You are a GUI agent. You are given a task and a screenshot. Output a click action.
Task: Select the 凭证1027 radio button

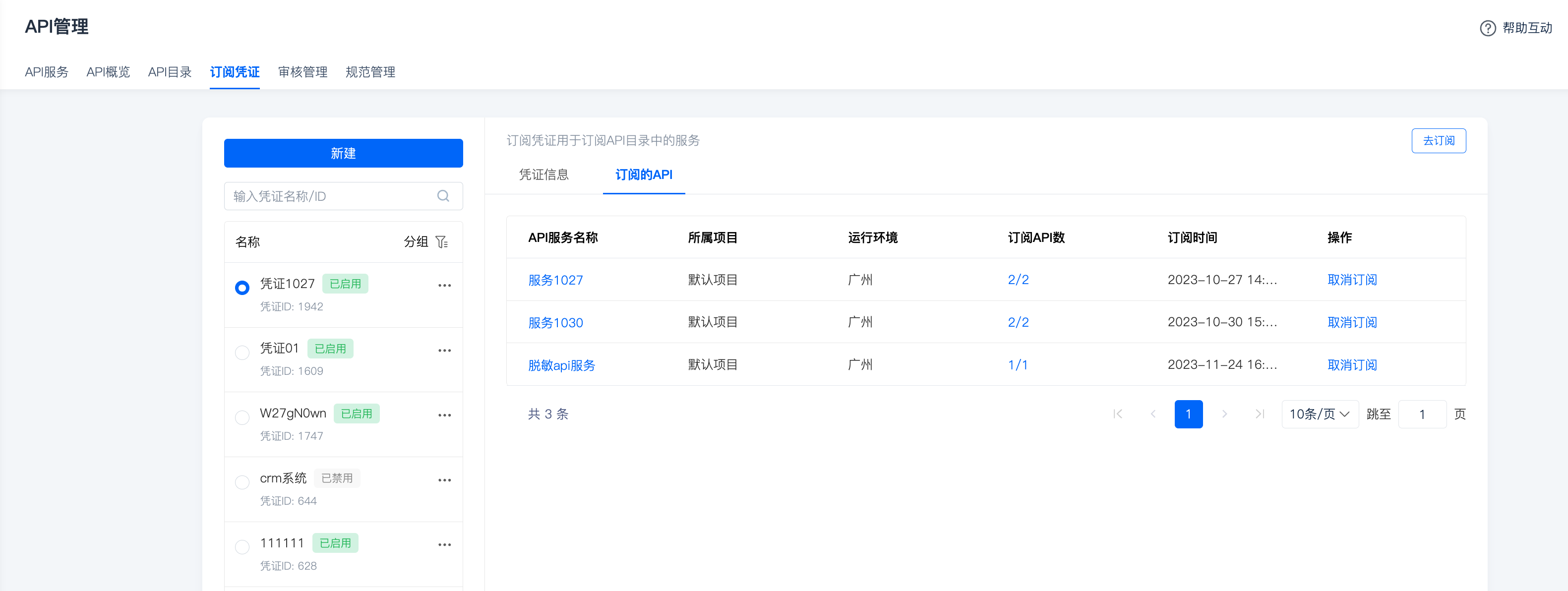point(242,287)
